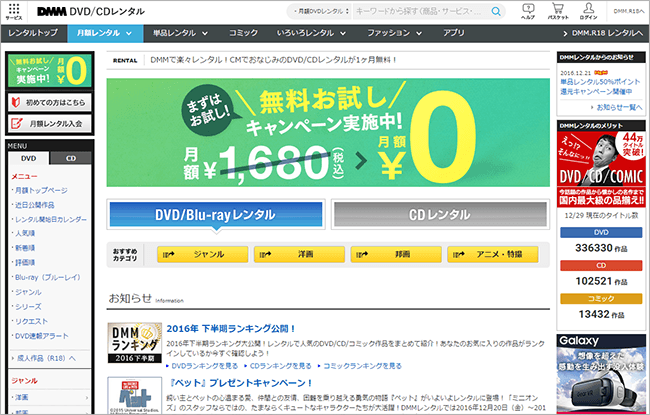Click the DMM.R18へ link in header
The height and width of the screenshot is (415, 650).
click(x=629, y=12)
